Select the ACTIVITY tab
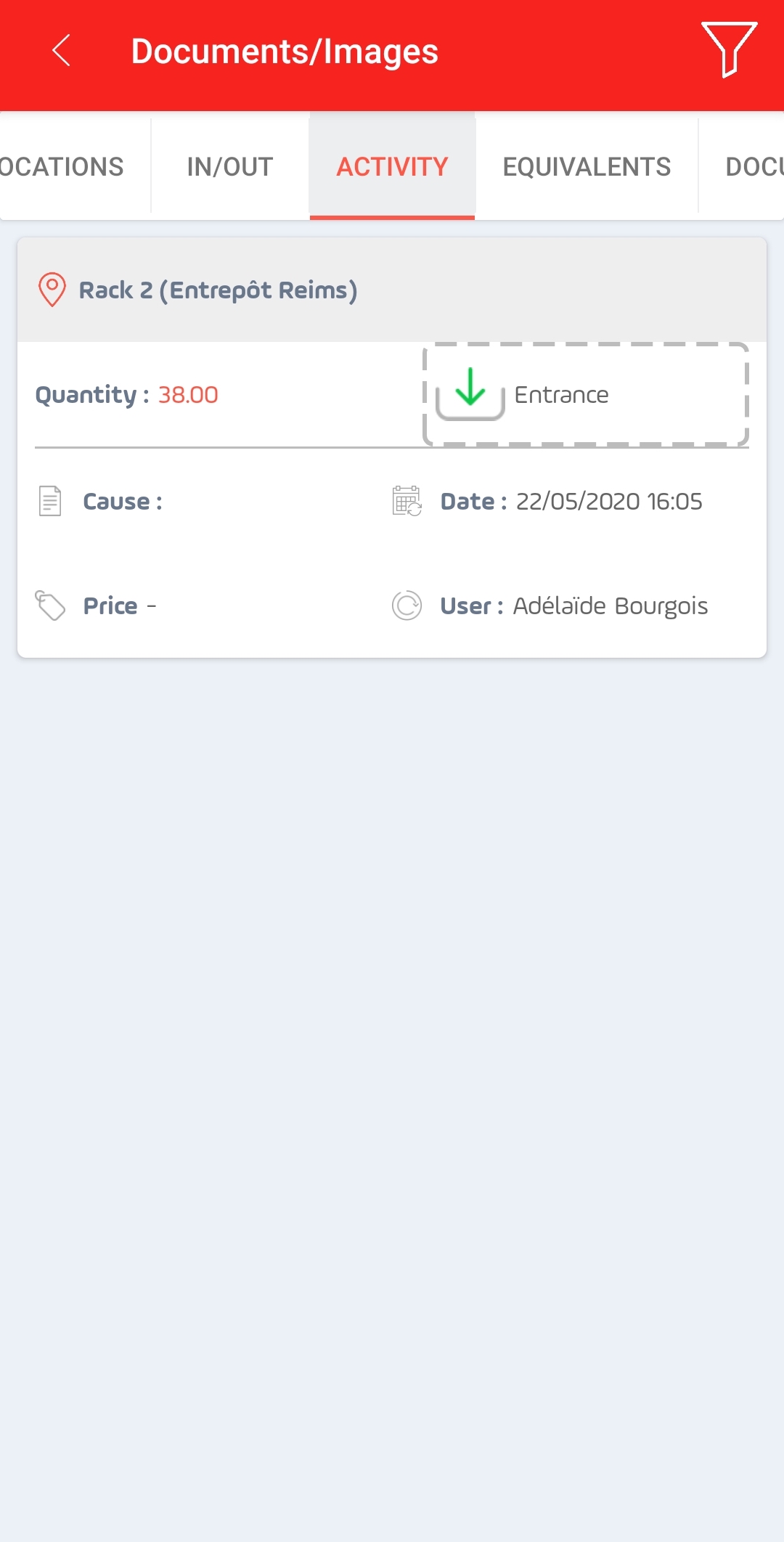The width and height of the screenshot is (784, 1542). pyautogui.click(x=392, y=166)
